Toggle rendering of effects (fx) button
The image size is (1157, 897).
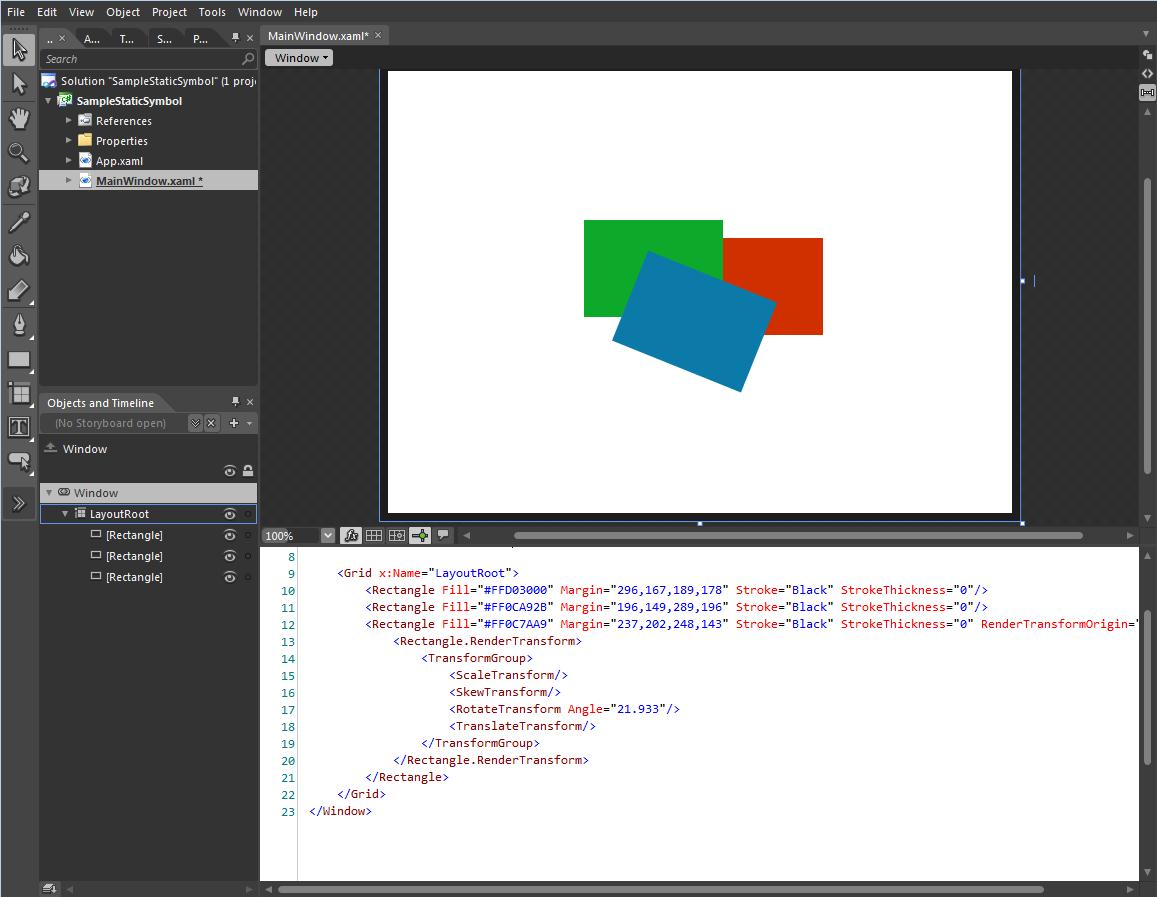click(351, 536)
